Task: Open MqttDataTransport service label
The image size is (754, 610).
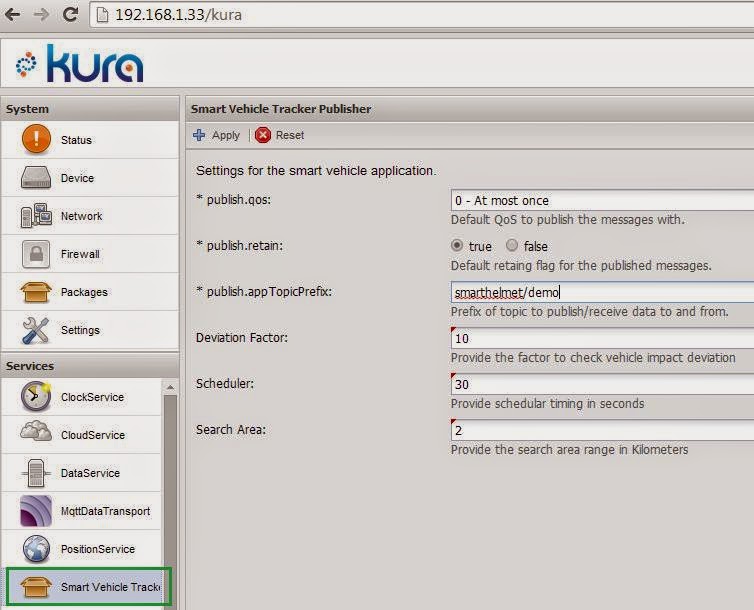Action: tap(106, 511)
